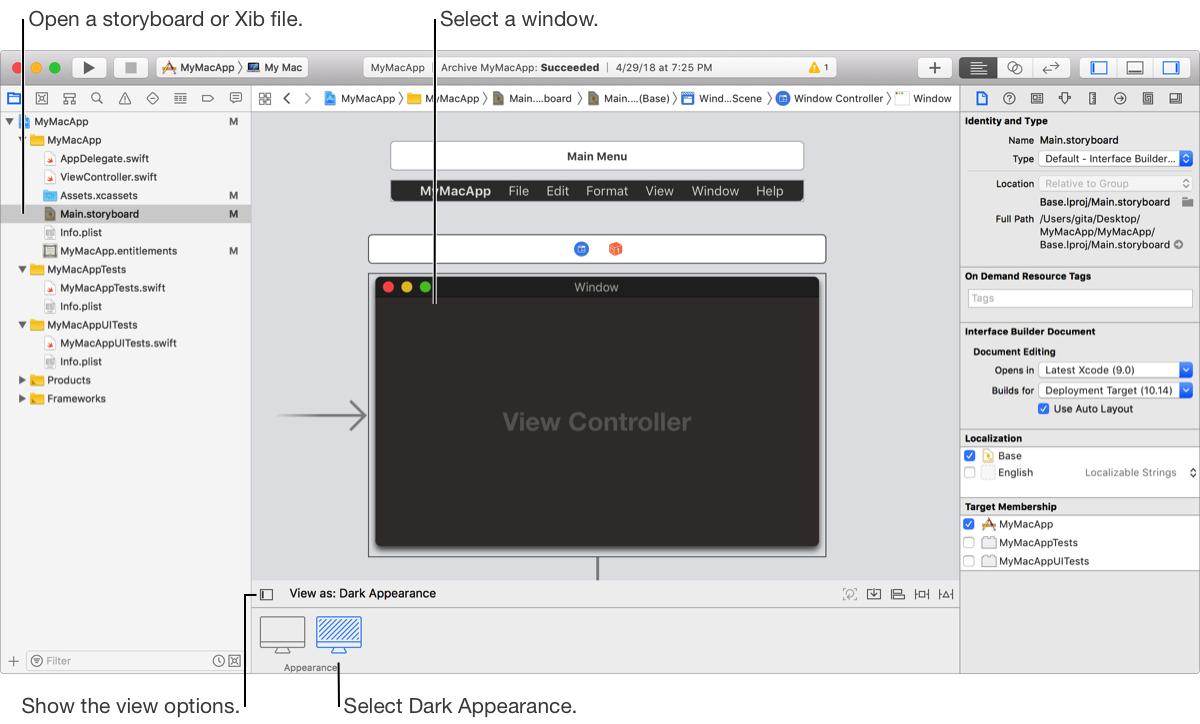The height and width of the screenshot is (724, 1200).
Task: Toggle the document outline view
Action: click(x=266, y=594)
